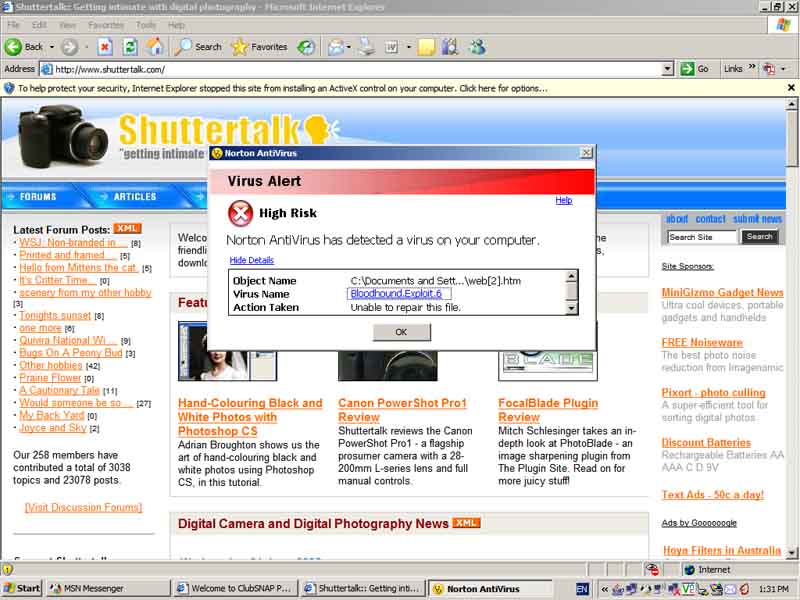Switch to Welcome to ClubSNAP taskbar window
The image size is (800, 600).
pyautogui.click(x=235, y=589)
